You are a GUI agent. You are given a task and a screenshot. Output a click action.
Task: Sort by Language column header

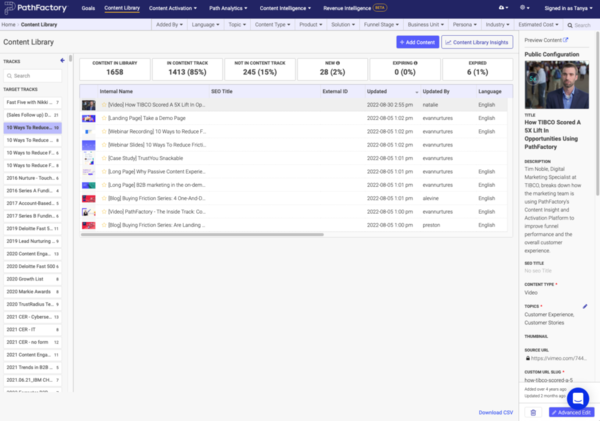coord(489,91)
